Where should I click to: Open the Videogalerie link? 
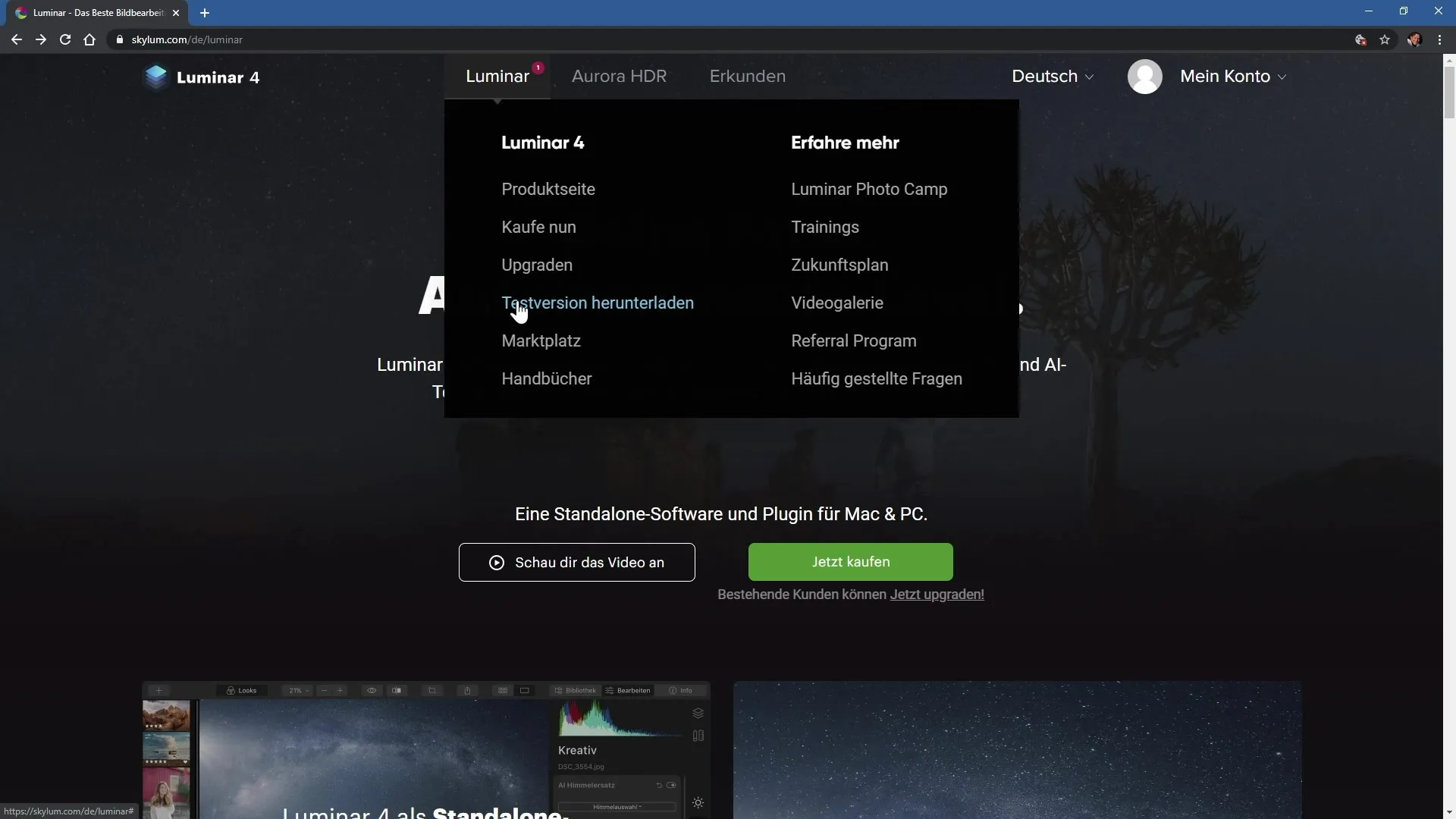(837, 303)
